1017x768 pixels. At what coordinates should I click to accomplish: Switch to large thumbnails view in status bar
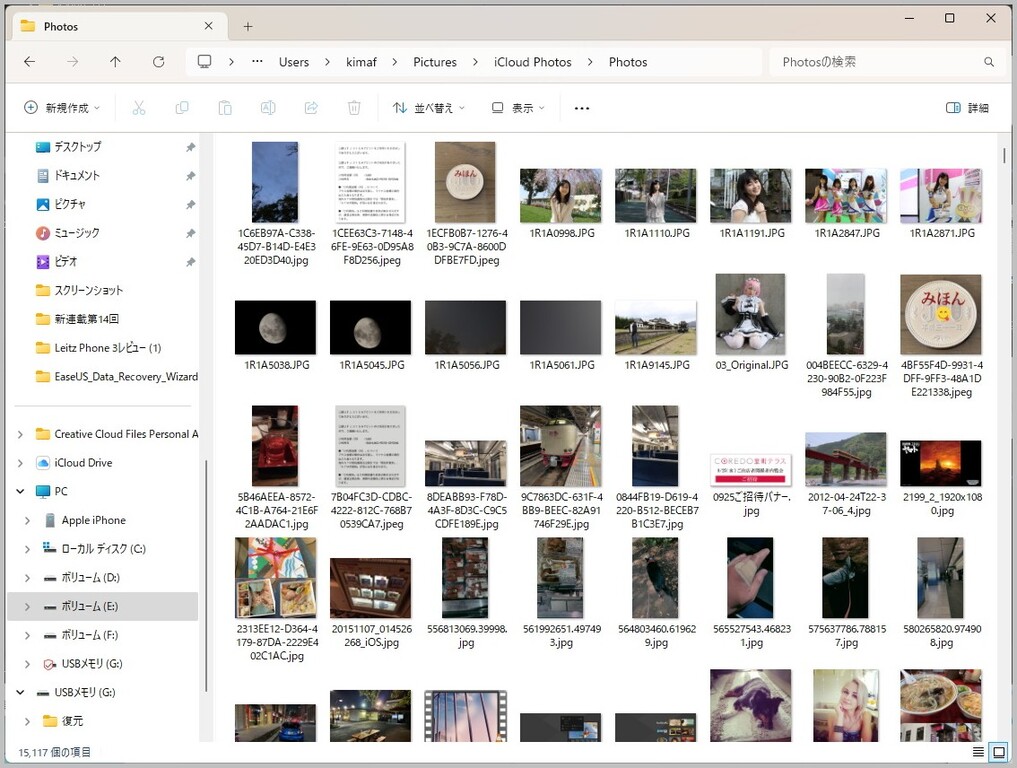[999, 752]
